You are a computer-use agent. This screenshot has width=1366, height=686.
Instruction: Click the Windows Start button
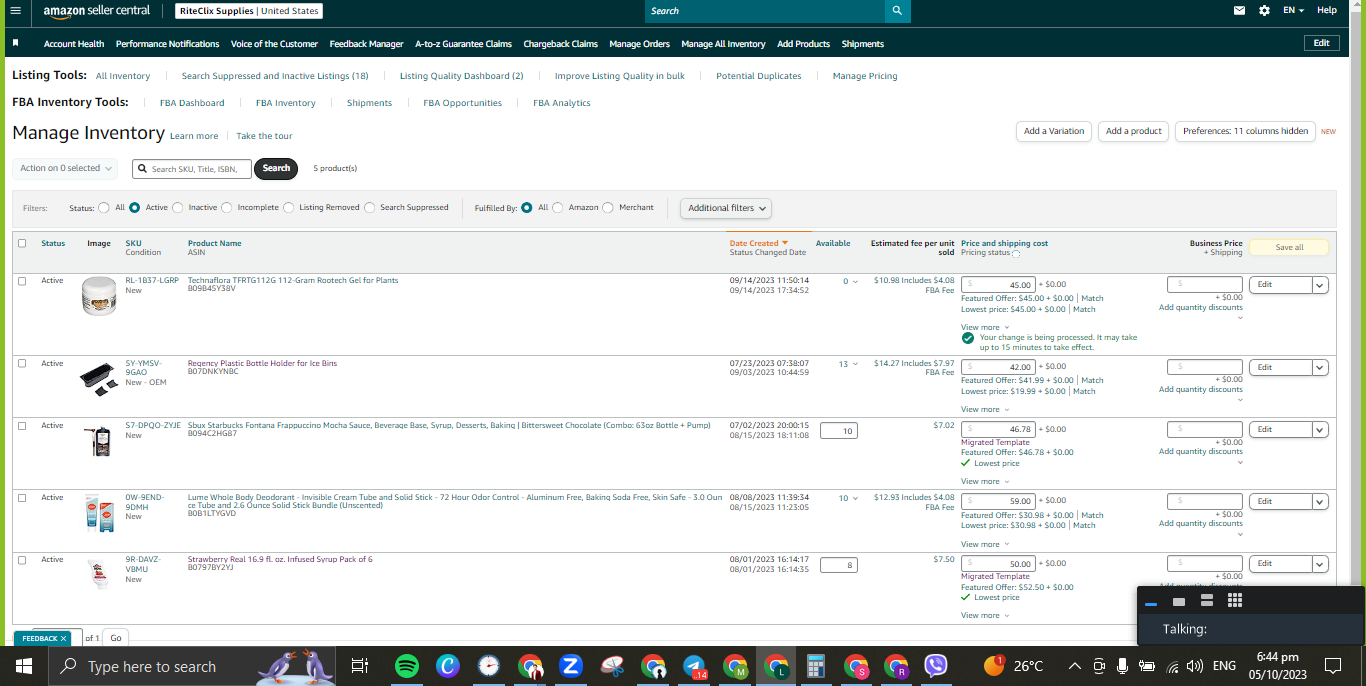click(24, 666)
